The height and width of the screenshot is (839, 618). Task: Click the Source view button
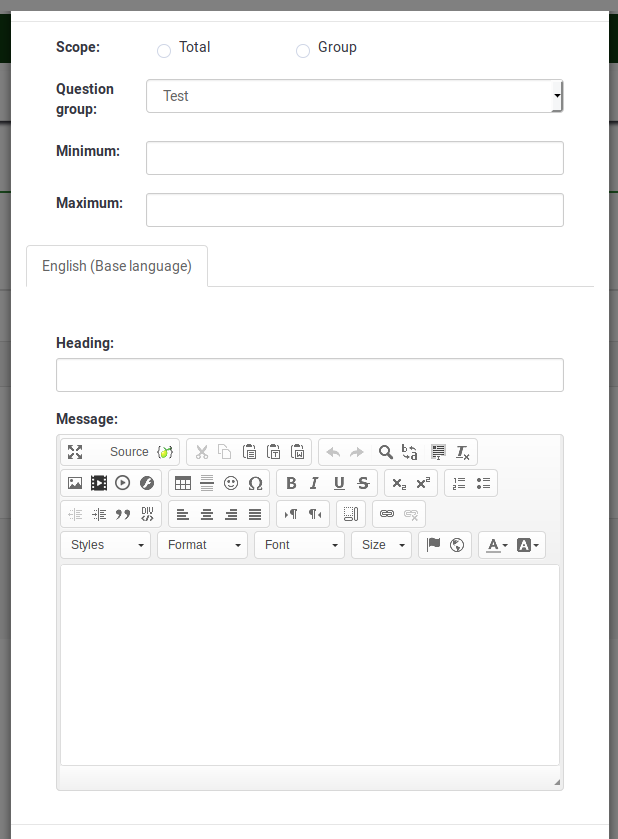pos(128,452)
